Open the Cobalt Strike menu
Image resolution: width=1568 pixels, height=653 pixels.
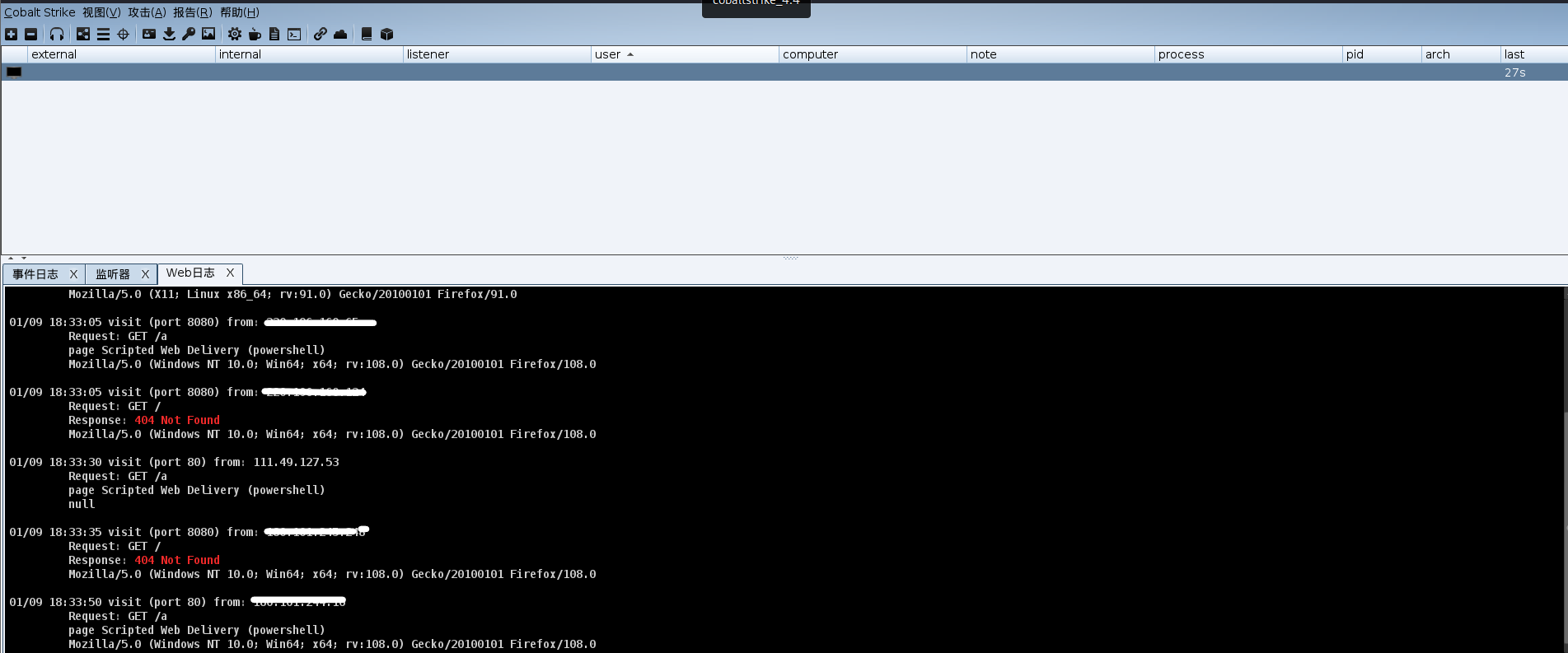40,12
